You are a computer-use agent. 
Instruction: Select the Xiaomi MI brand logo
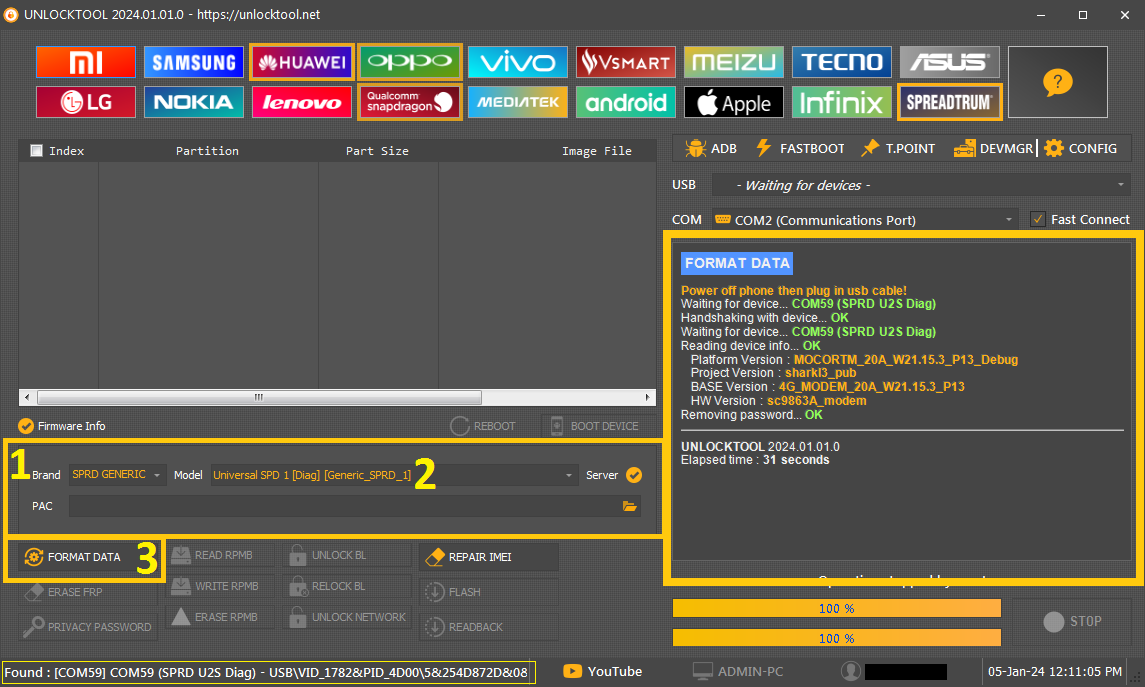click(85, 62)
